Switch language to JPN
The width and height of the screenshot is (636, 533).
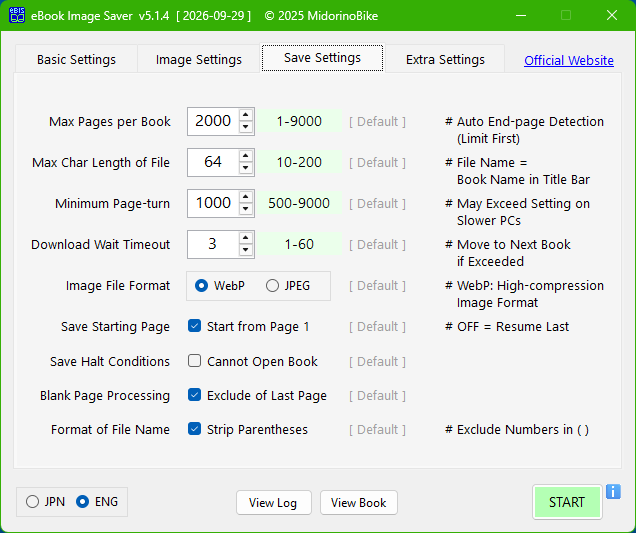[x=45, y=502]
